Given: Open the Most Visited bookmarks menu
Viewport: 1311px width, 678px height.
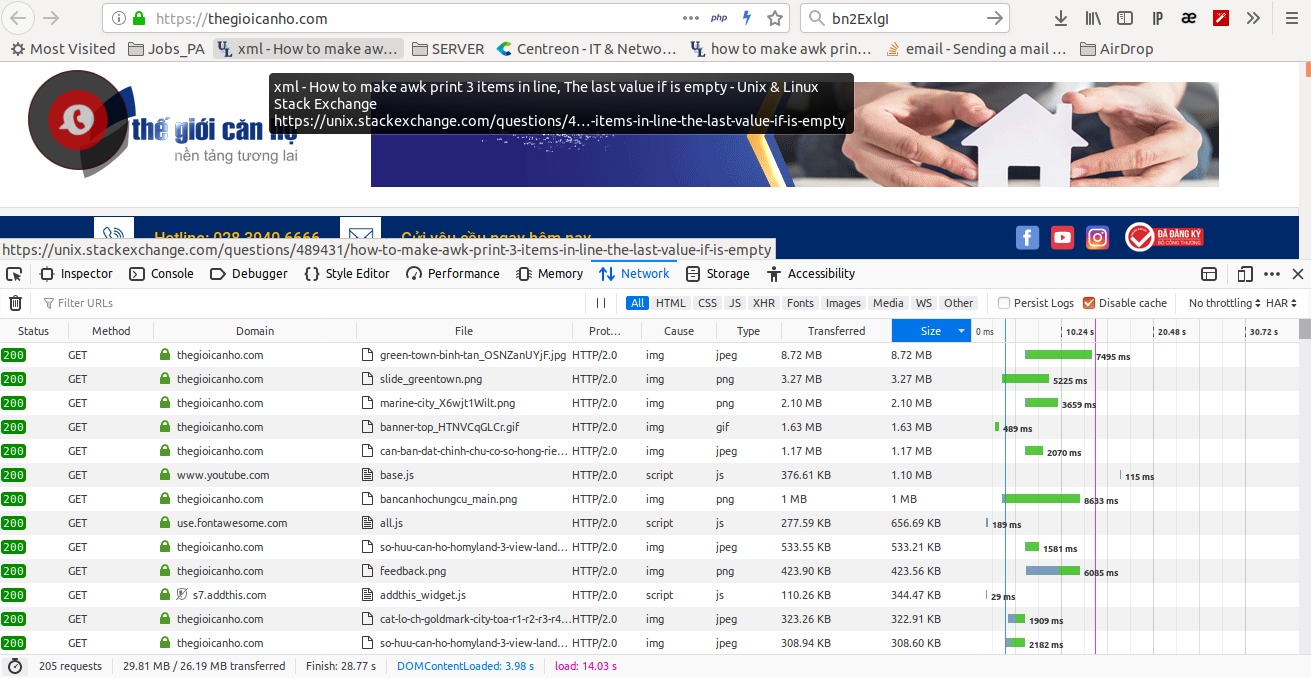Looking at the screenshot, I should coord(63,48).
